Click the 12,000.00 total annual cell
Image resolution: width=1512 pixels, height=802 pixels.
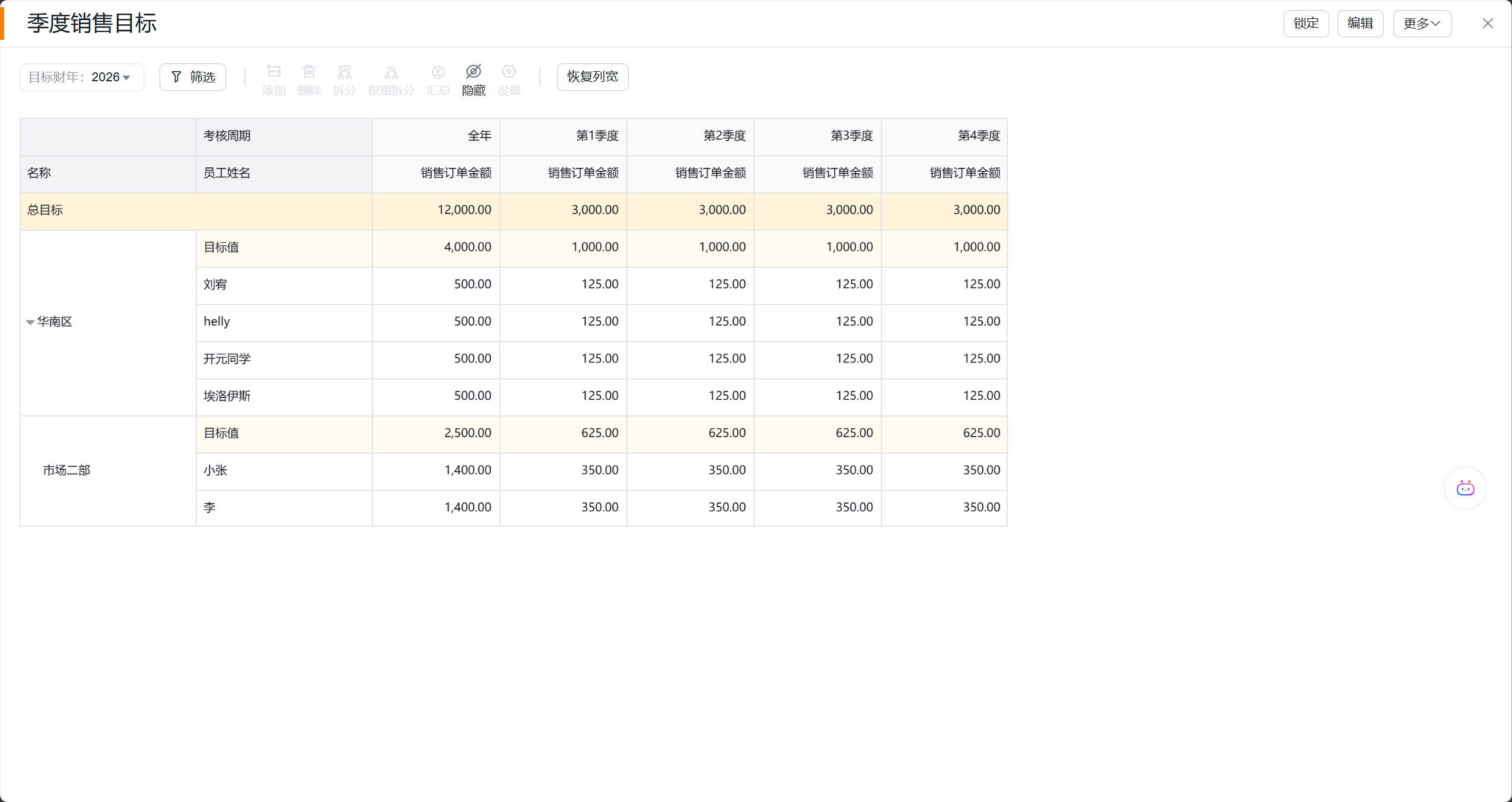436,210
